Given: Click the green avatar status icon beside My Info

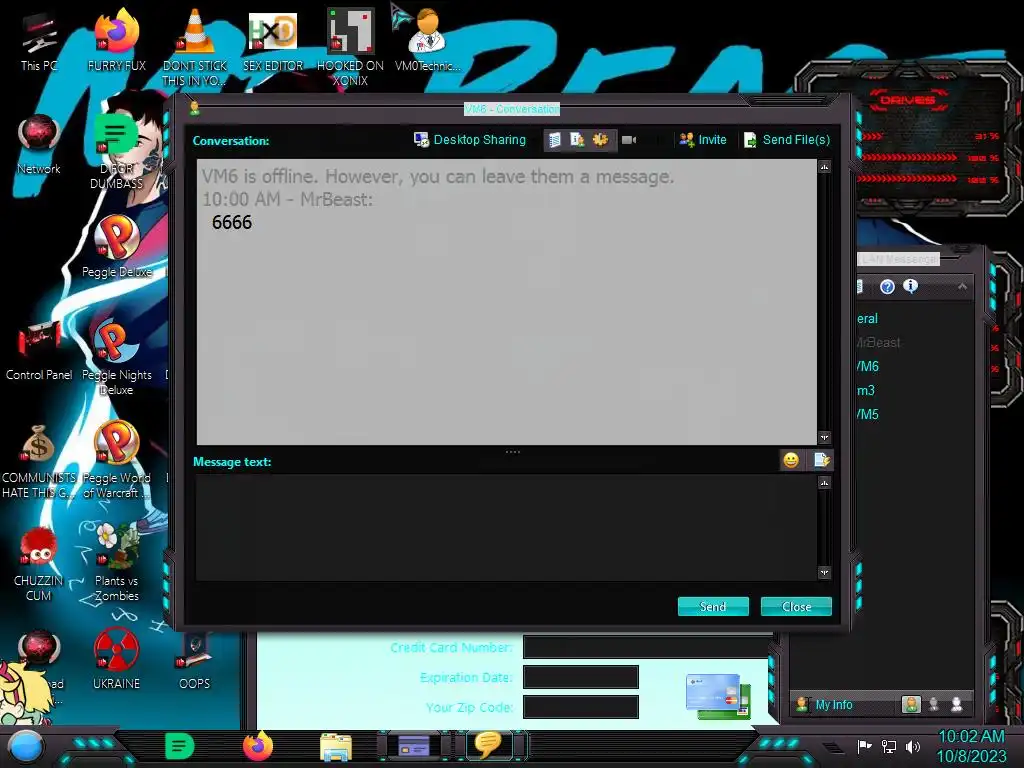Looking at the screenshot, I should pyautogui.click(x=910, y=704).
